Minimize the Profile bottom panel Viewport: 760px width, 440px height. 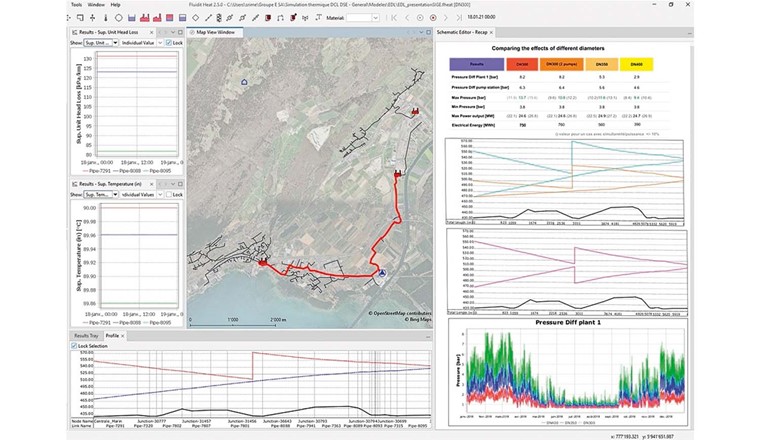[x=428, y=336]
